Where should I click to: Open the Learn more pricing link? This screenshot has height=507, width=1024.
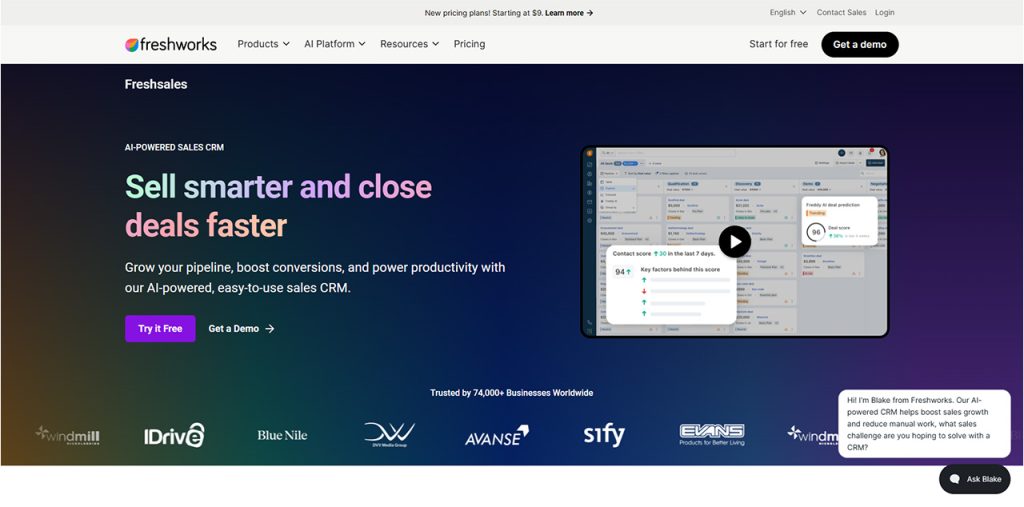tap(569, 12)
